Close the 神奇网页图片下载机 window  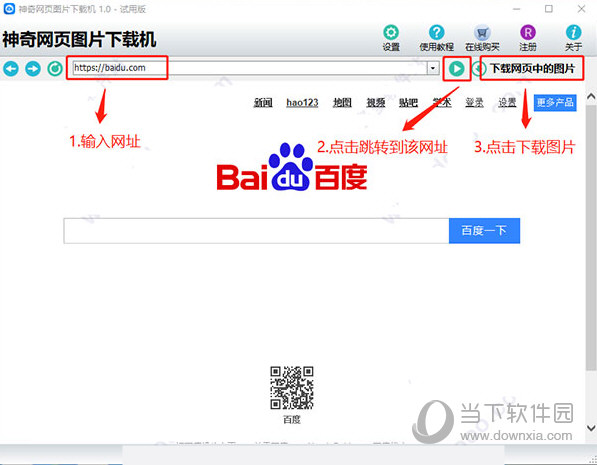click(x=581, y=8)
